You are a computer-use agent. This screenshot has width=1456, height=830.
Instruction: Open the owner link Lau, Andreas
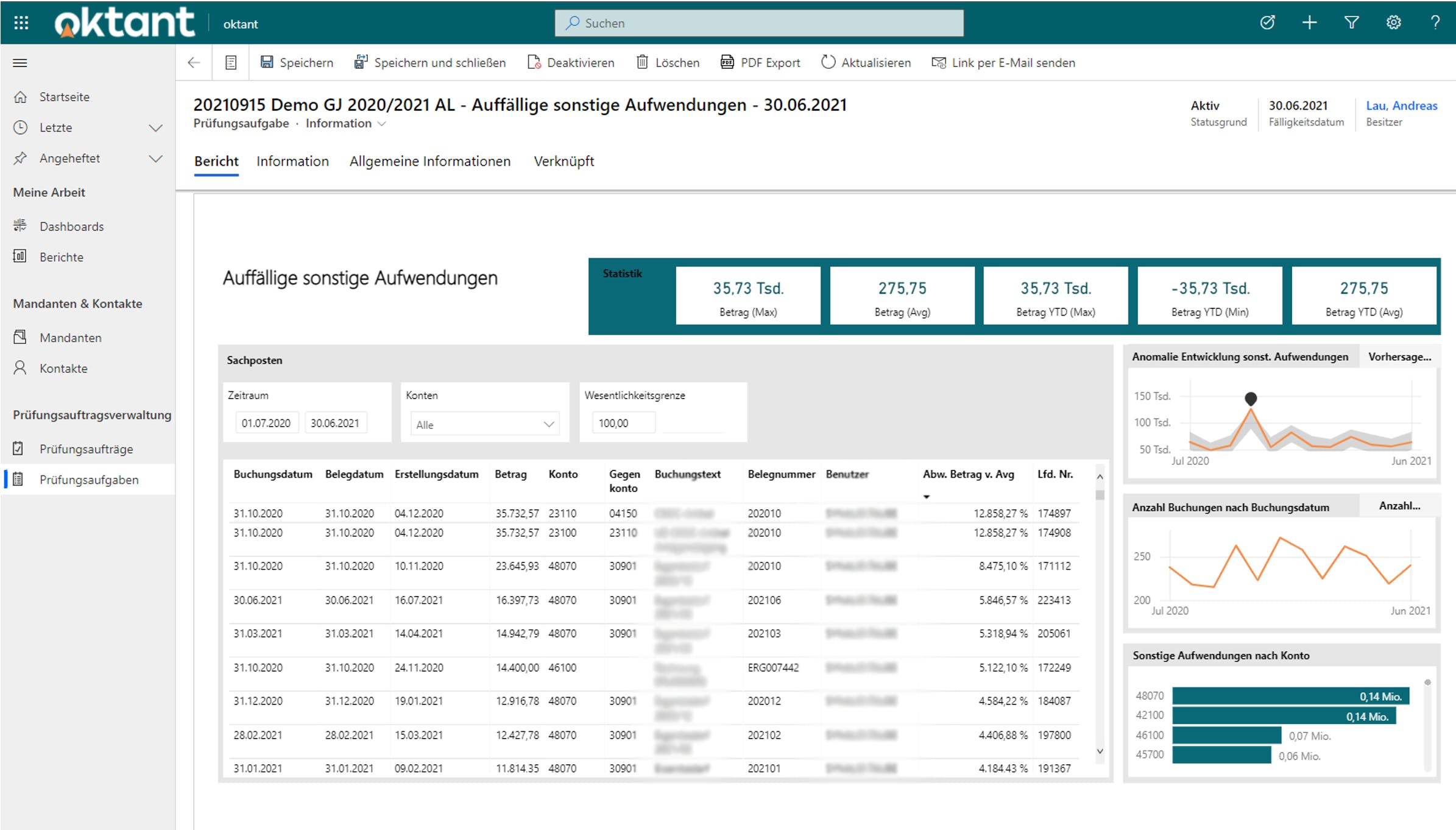pos(1401,106)
